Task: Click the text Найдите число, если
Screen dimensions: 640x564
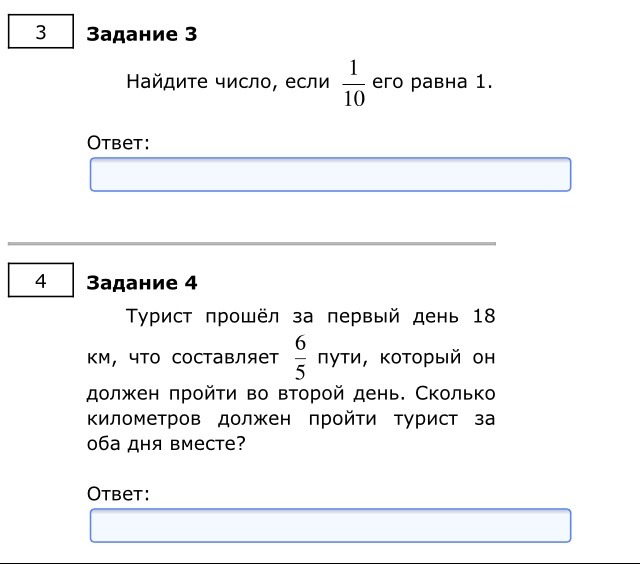Action: (228, 82)
